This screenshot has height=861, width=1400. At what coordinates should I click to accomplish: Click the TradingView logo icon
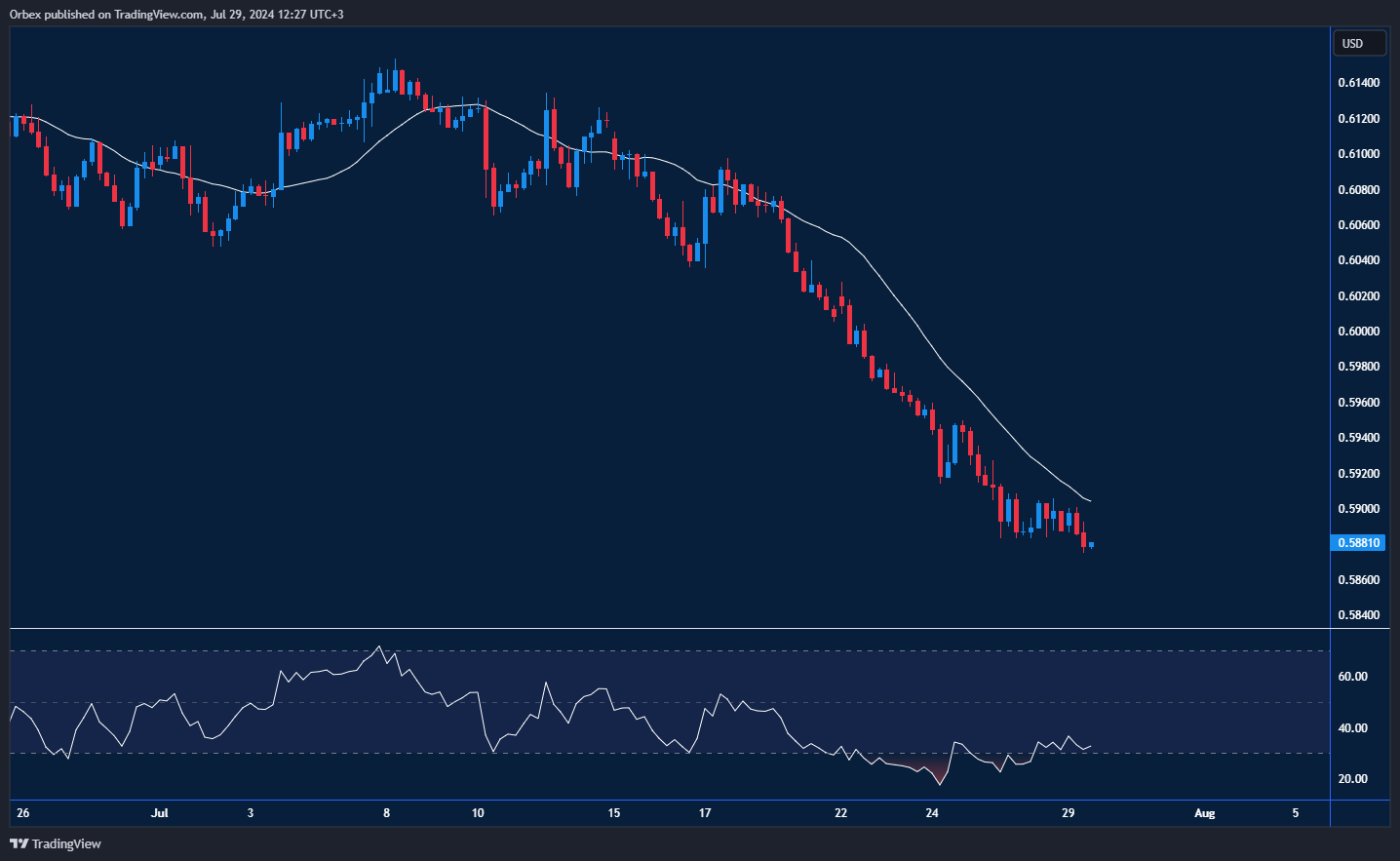pyautogui.click(x=19, y=843)
